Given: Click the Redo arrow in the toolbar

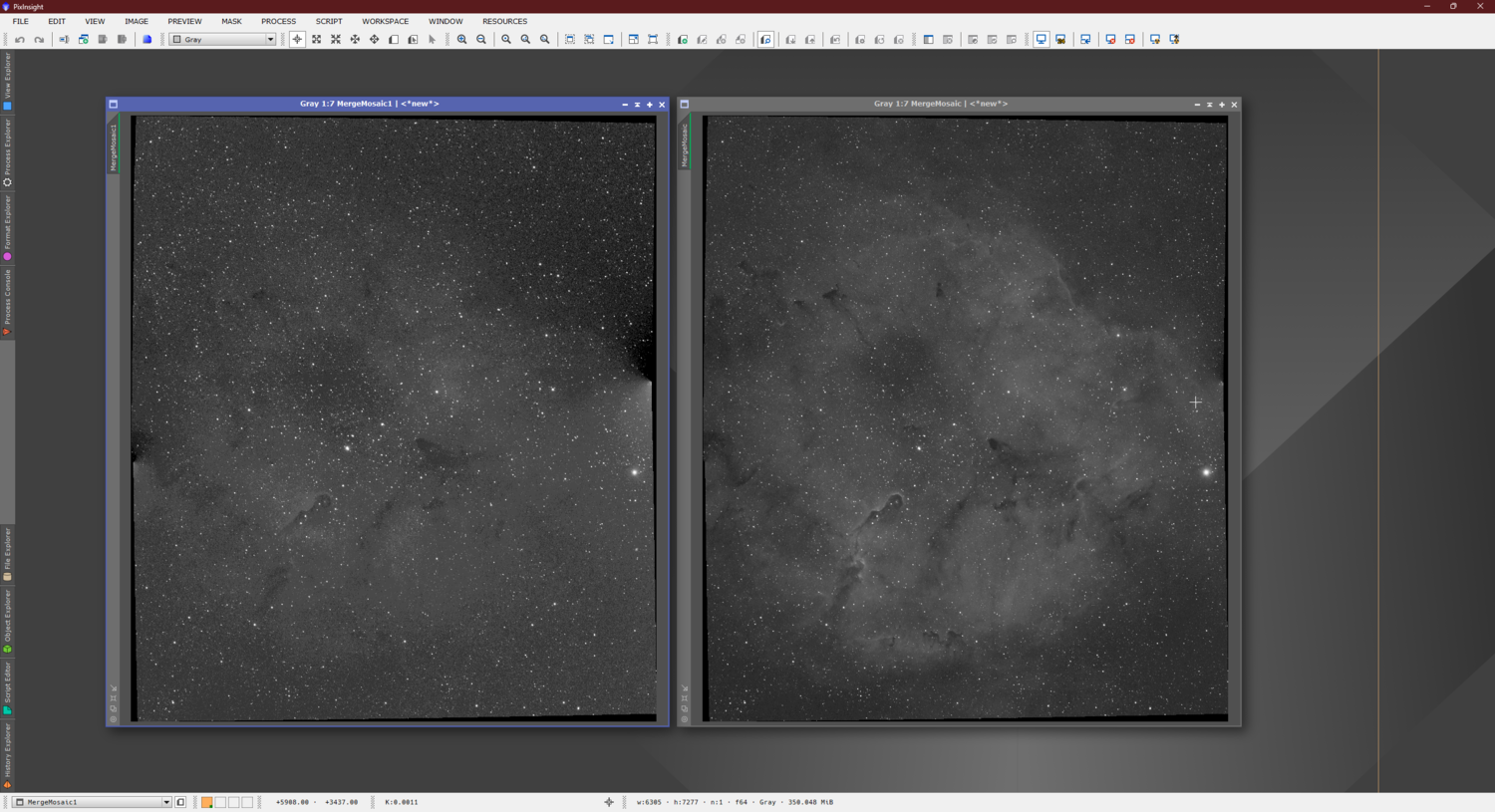Looking at the screenshot, I should coord(39,40).
